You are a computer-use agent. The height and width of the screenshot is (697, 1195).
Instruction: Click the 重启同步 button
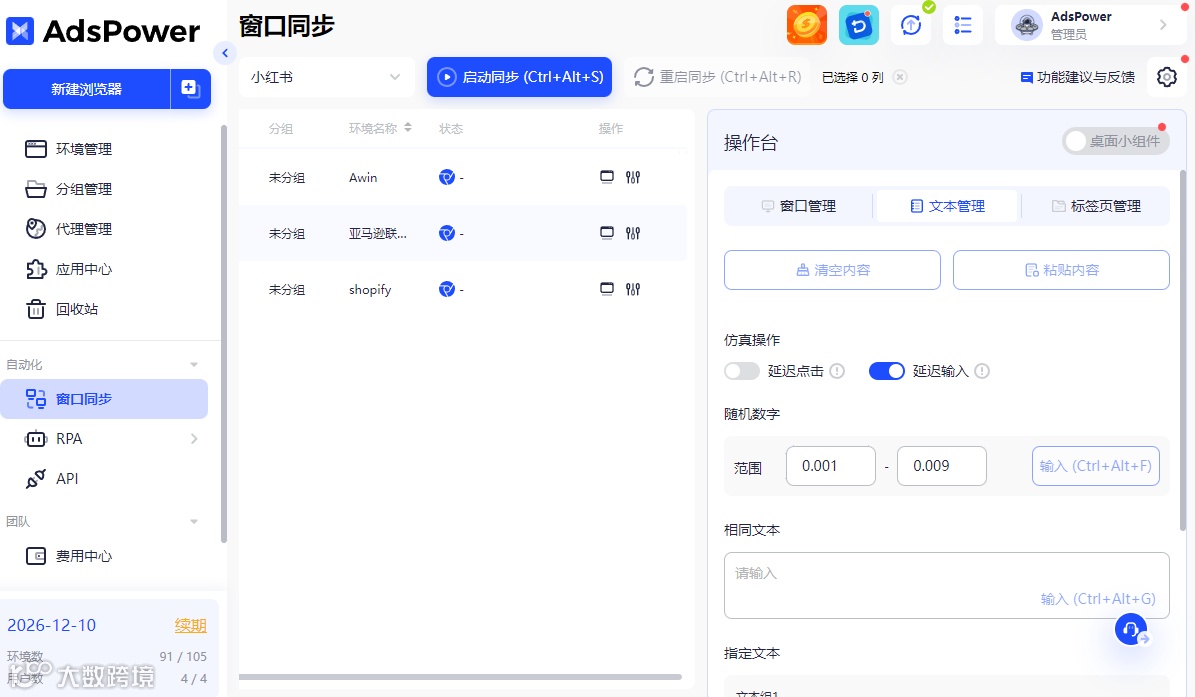tap(717, 77)
